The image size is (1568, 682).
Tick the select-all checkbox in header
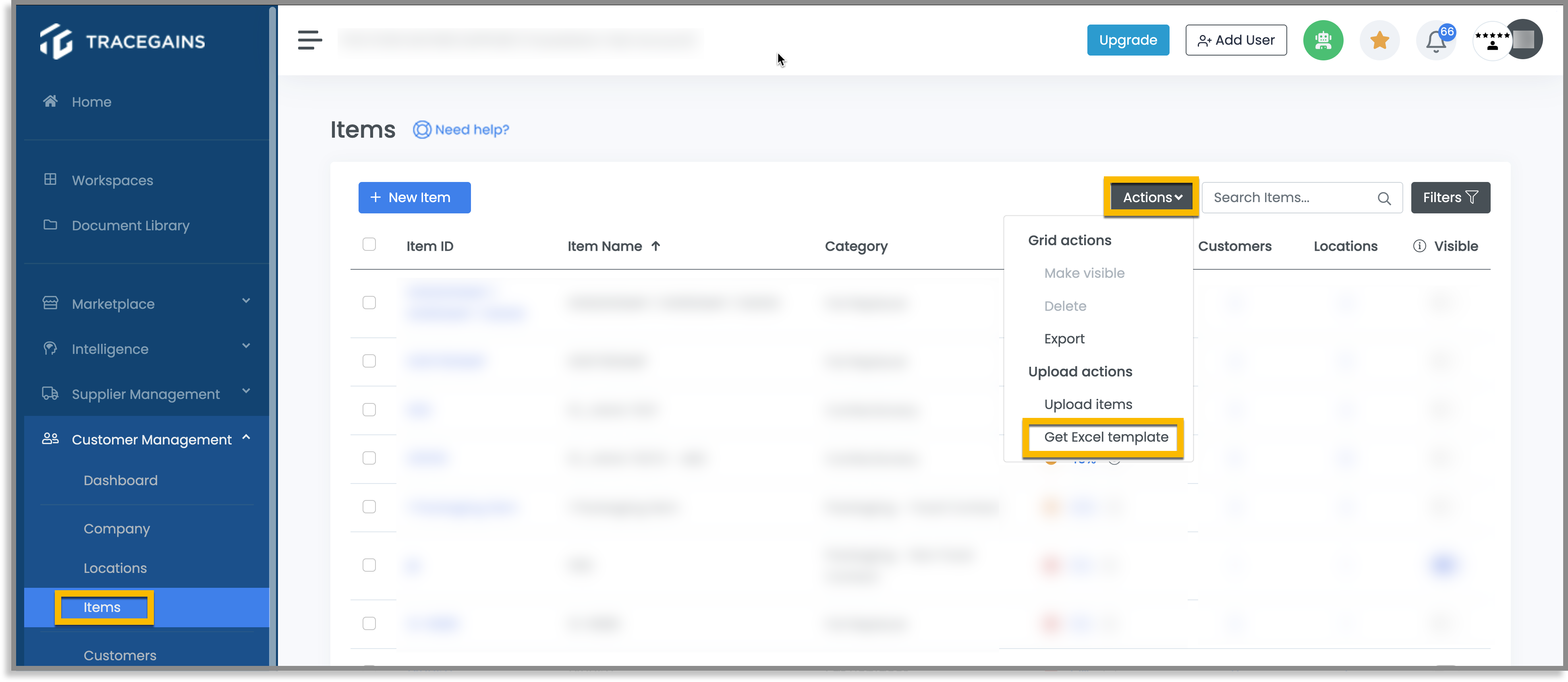(x=369, y=244)
